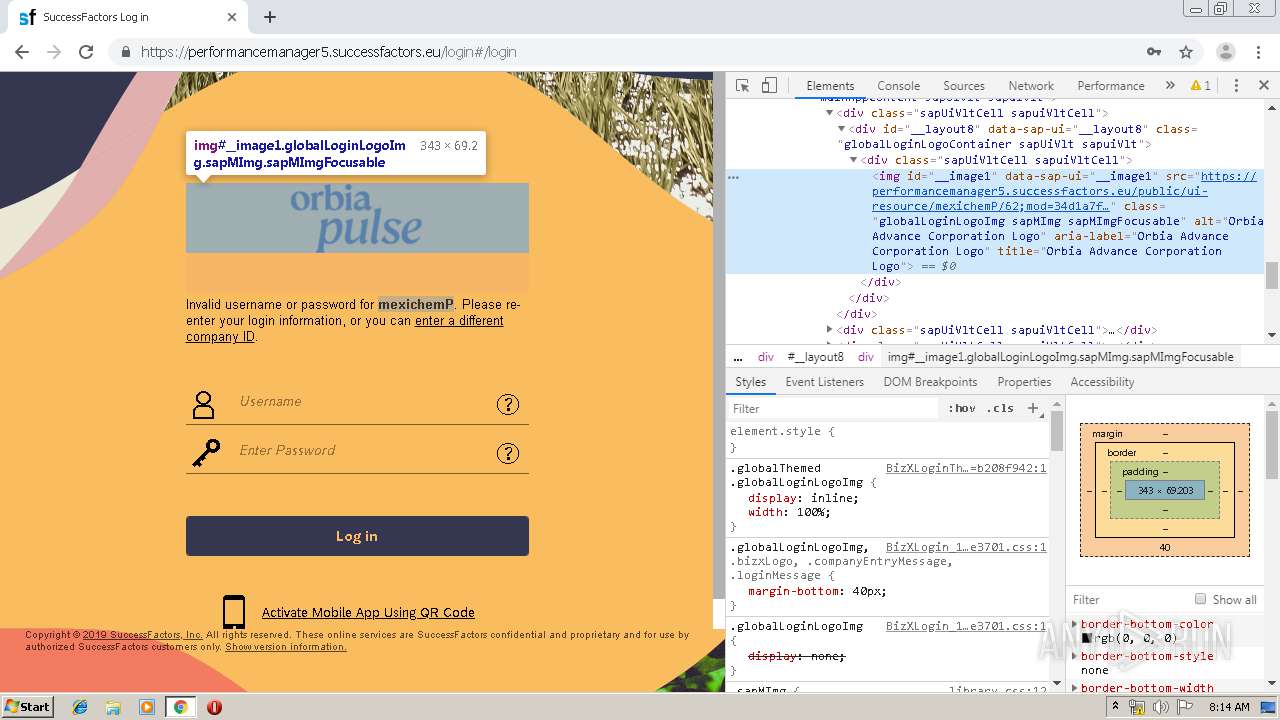The width and height of the screenshot is (1280, 720).
Task: Enable the Show all checkbox
Action: 1200,599
